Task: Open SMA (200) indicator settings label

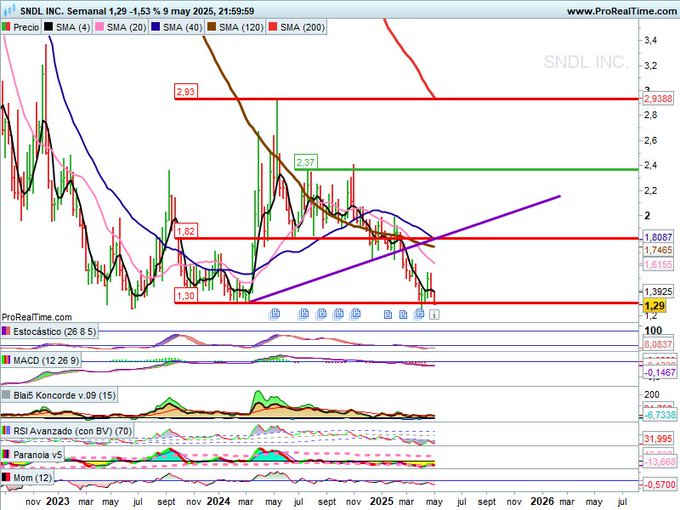Action: (302, 27)
